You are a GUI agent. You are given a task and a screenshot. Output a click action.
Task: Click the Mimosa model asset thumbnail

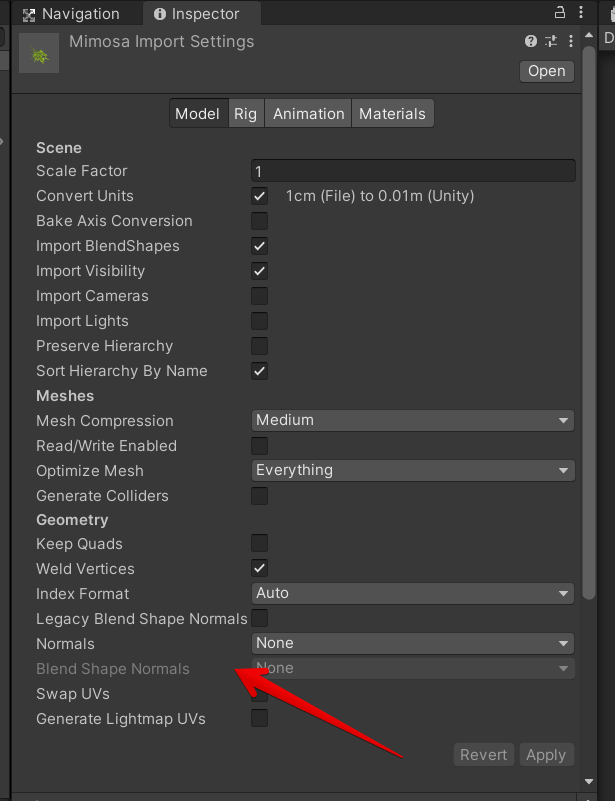pos(40,54)
